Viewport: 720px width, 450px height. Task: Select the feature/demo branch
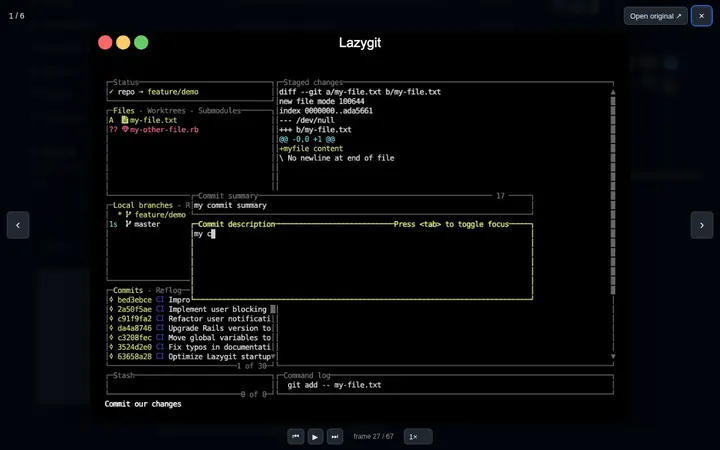click(x=160, y=215)
